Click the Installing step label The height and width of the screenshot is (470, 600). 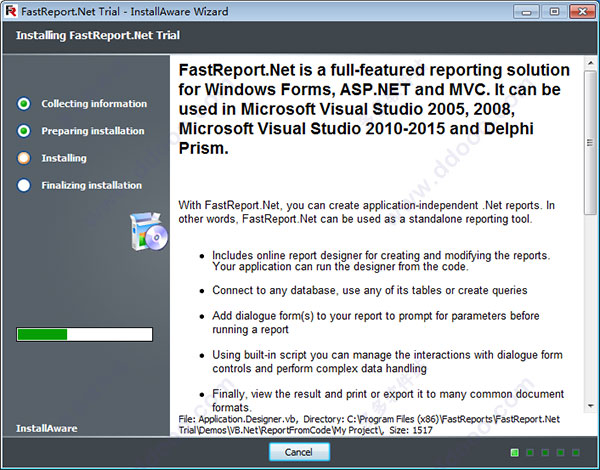click(x=64, y=158)
